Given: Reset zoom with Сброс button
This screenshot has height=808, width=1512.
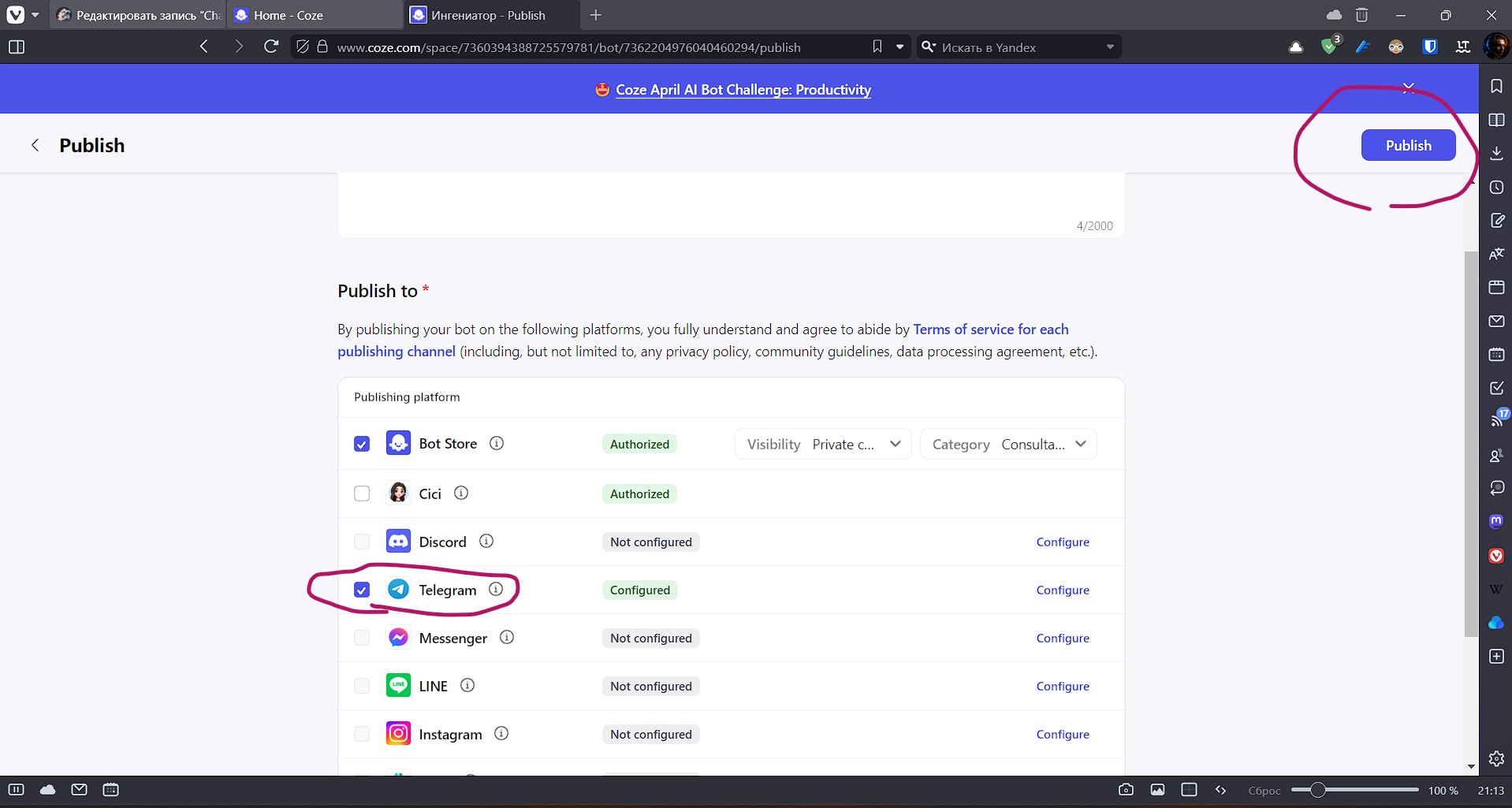Looking at the screenshot, I should (x=1264, y=790).
